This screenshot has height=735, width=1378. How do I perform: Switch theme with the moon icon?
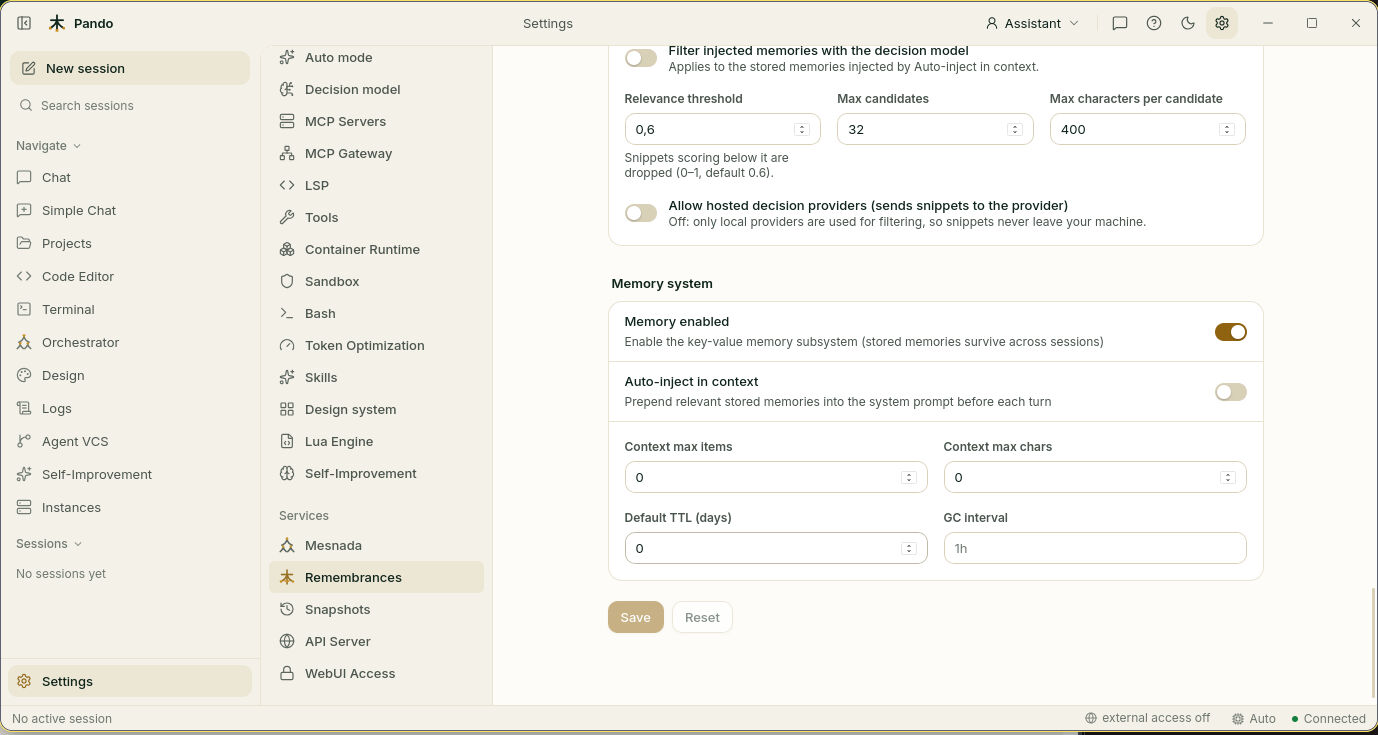tap(1188, 23)
